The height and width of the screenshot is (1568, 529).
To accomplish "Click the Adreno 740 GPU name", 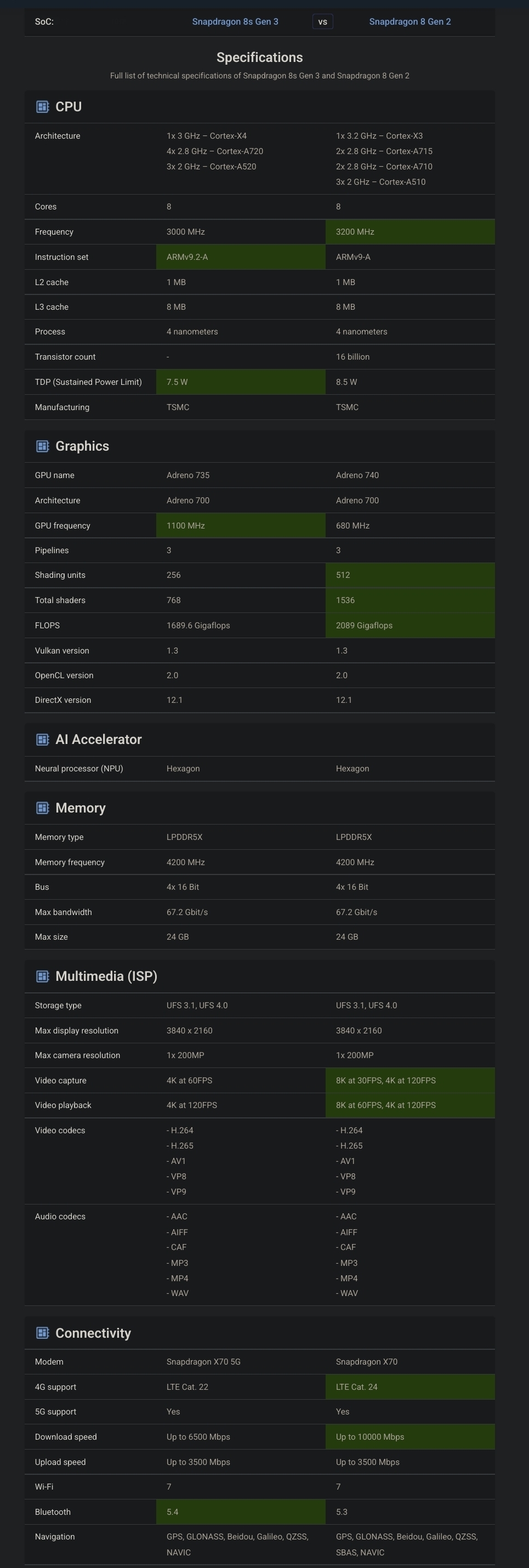I will click(x=357, y=475).
